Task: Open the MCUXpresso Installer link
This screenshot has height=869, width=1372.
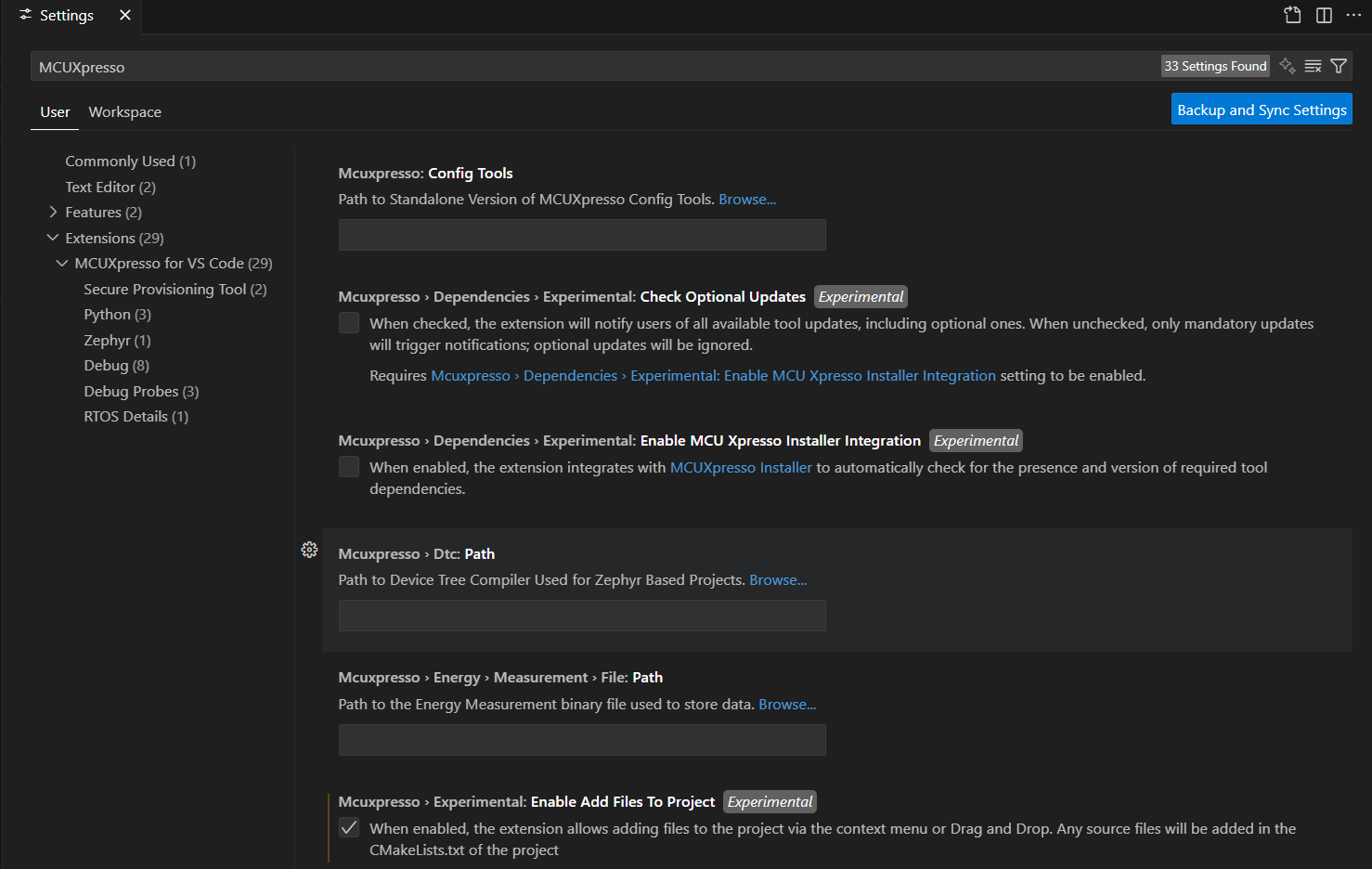Action: 740,468
